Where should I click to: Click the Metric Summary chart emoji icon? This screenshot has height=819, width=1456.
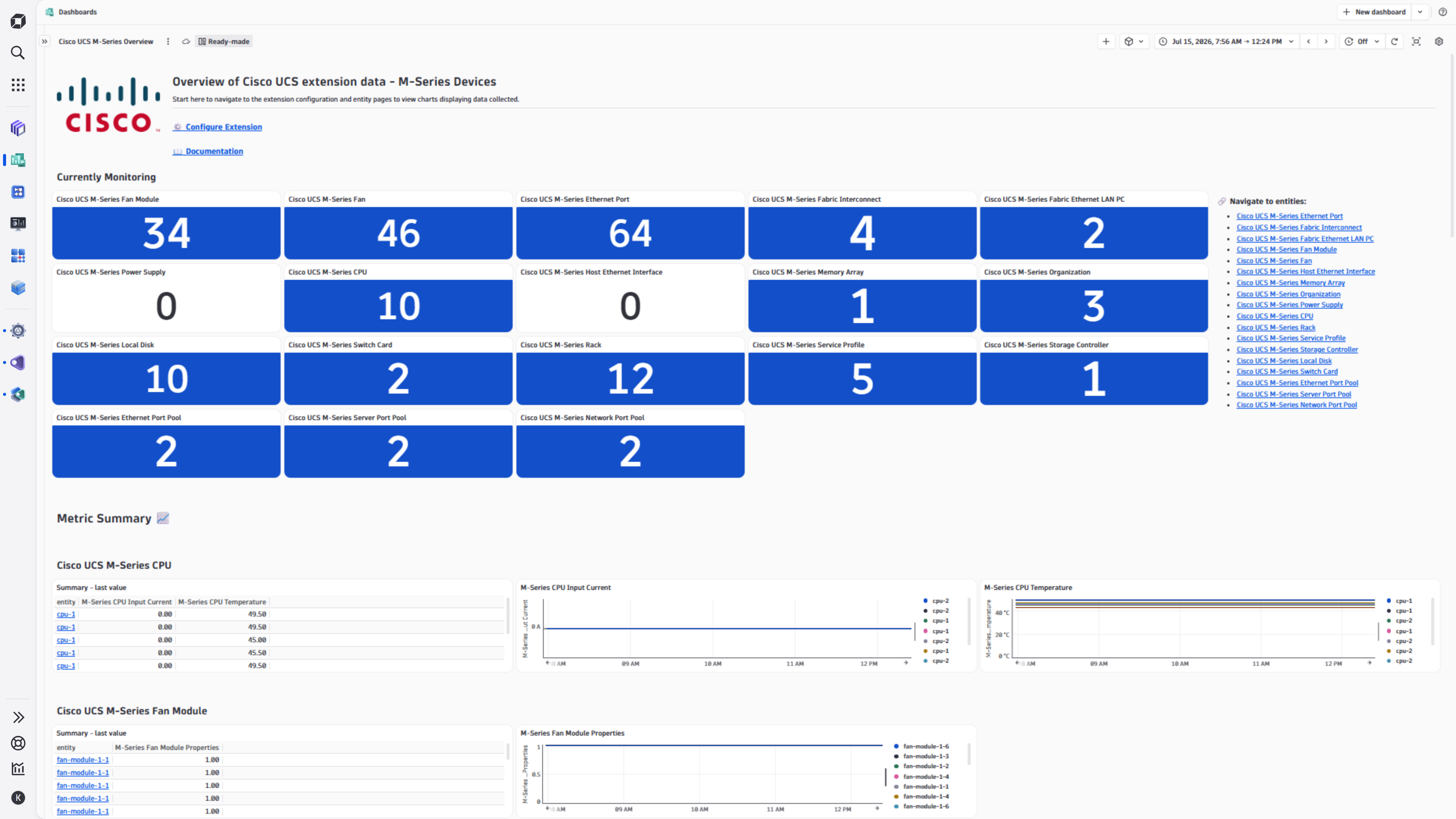tap(163, 518)
